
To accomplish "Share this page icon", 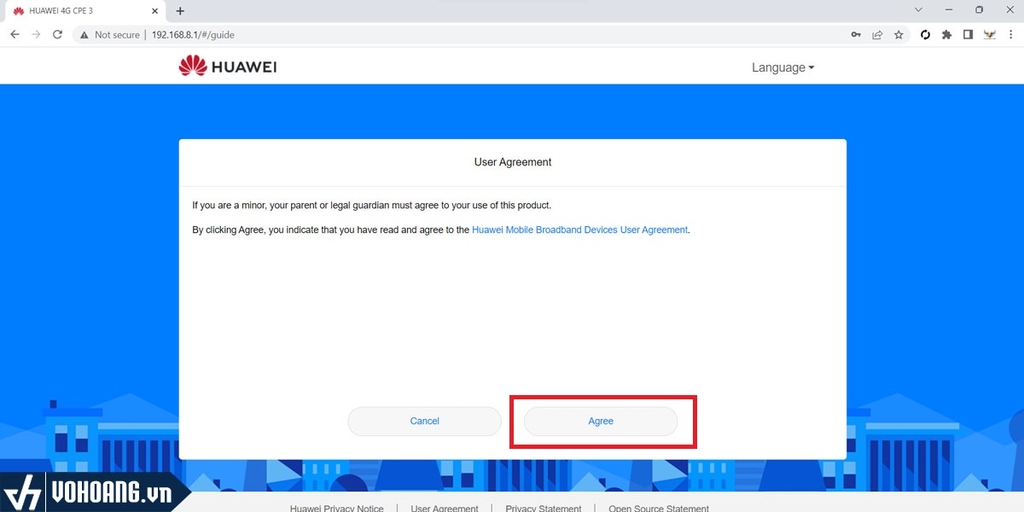I will (x=877, y=35).
